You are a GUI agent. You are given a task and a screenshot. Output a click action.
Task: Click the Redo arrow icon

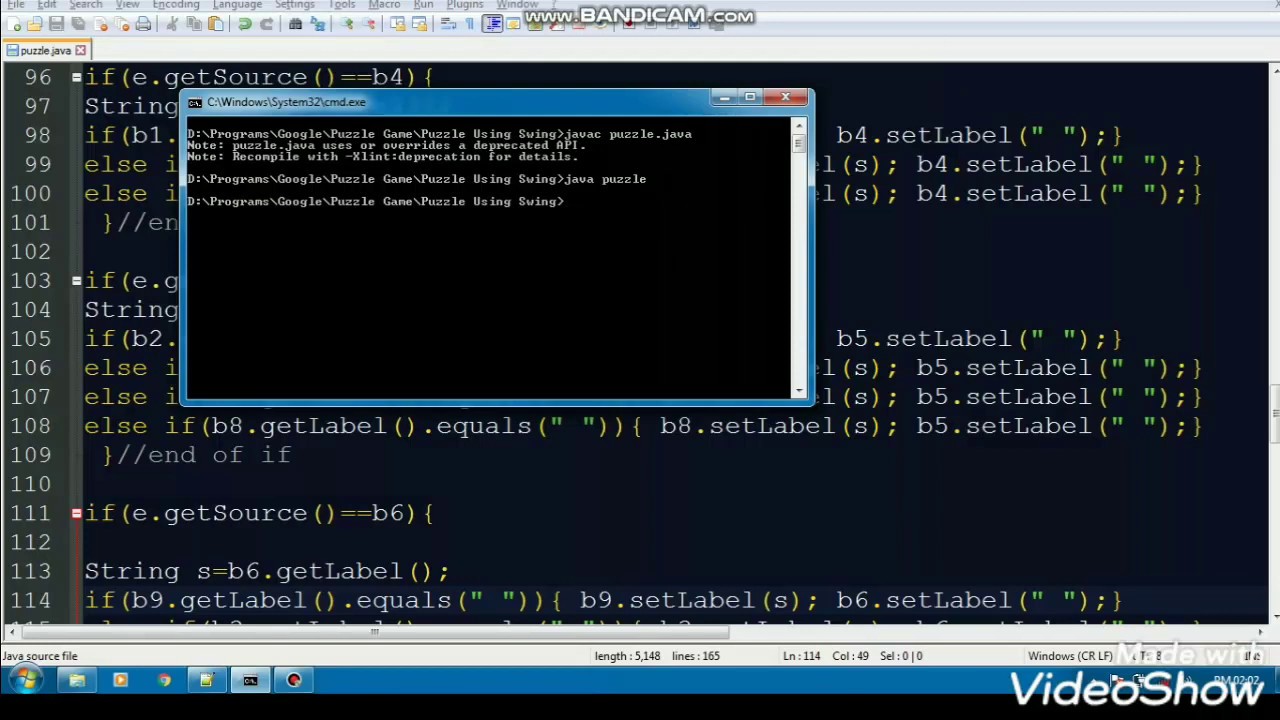pos(266,23)
